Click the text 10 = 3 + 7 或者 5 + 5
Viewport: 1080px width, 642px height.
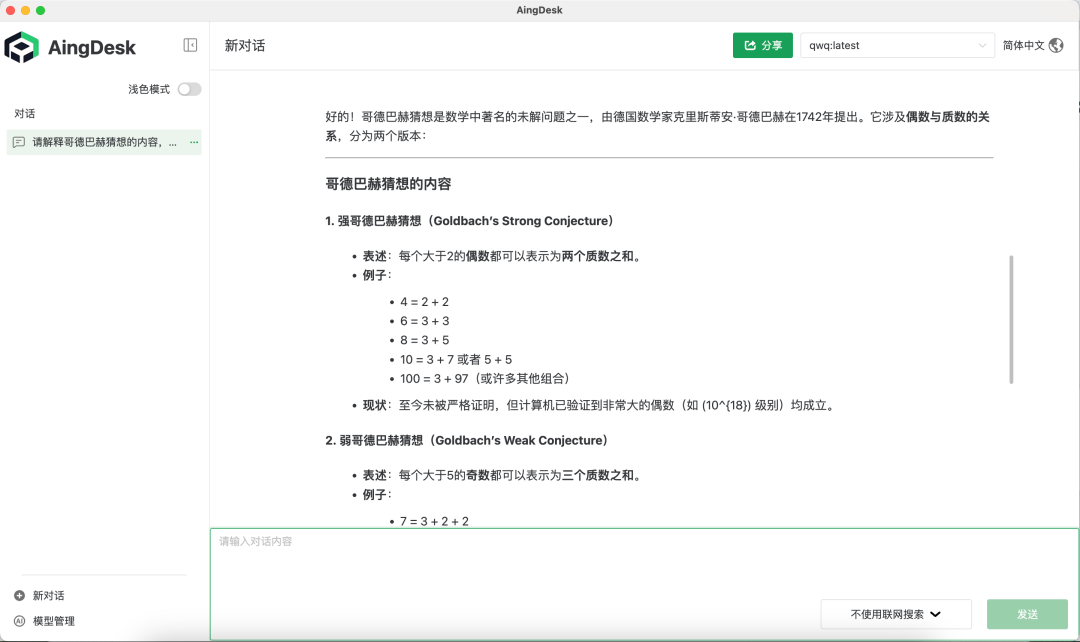click(456, 360)
